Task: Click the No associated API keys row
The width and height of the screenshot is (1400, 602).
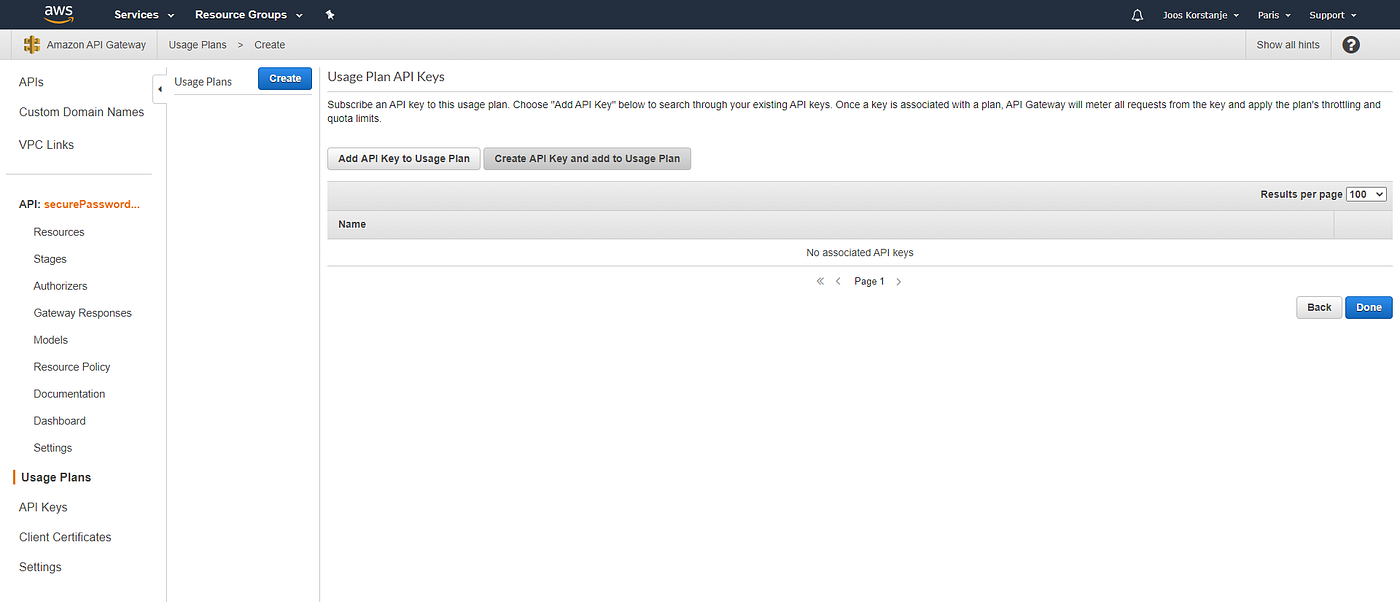Action: tap(859, 253)
